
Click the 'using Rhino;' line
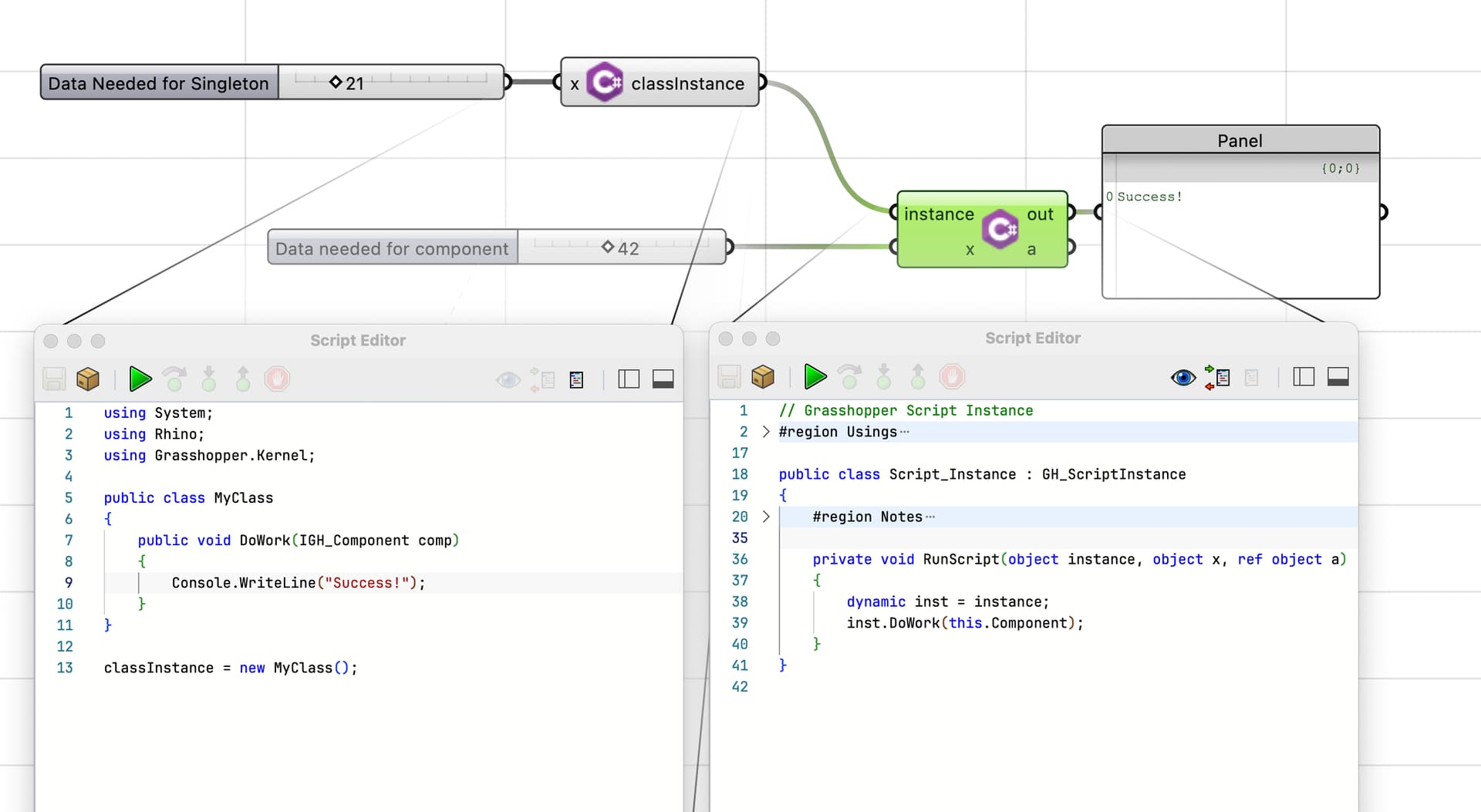click(x=153, y=434)
